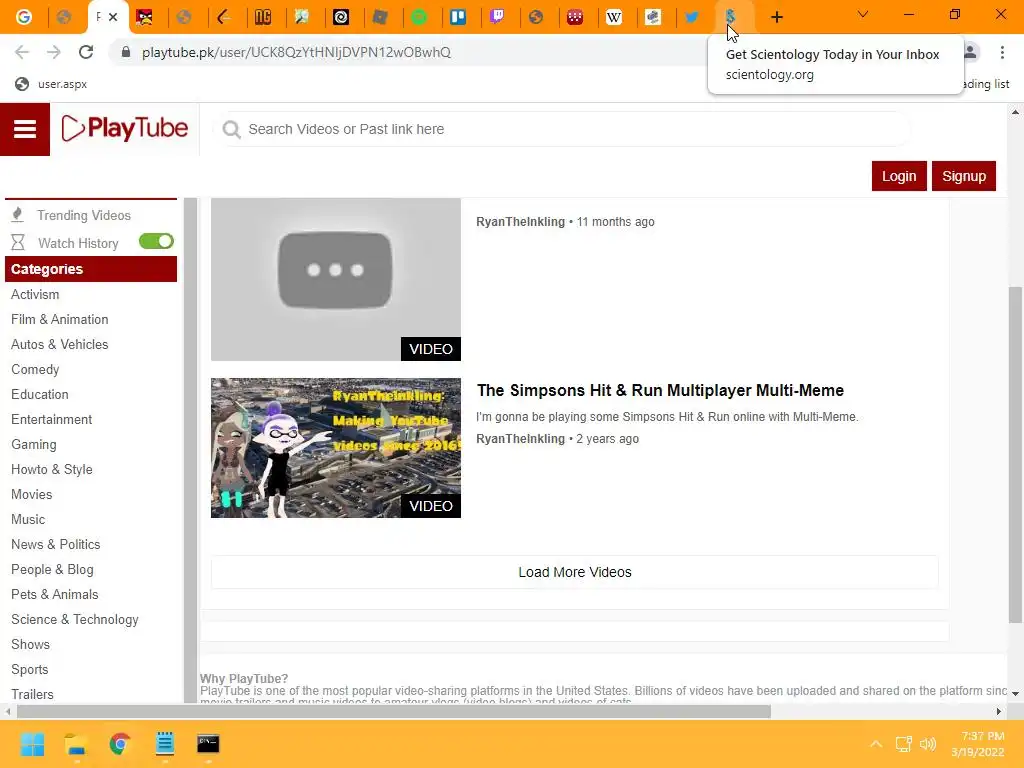The image size is (1024, 768).
Task: Click the horizontal scrollbar at page bottom
Action: (393, 711)
